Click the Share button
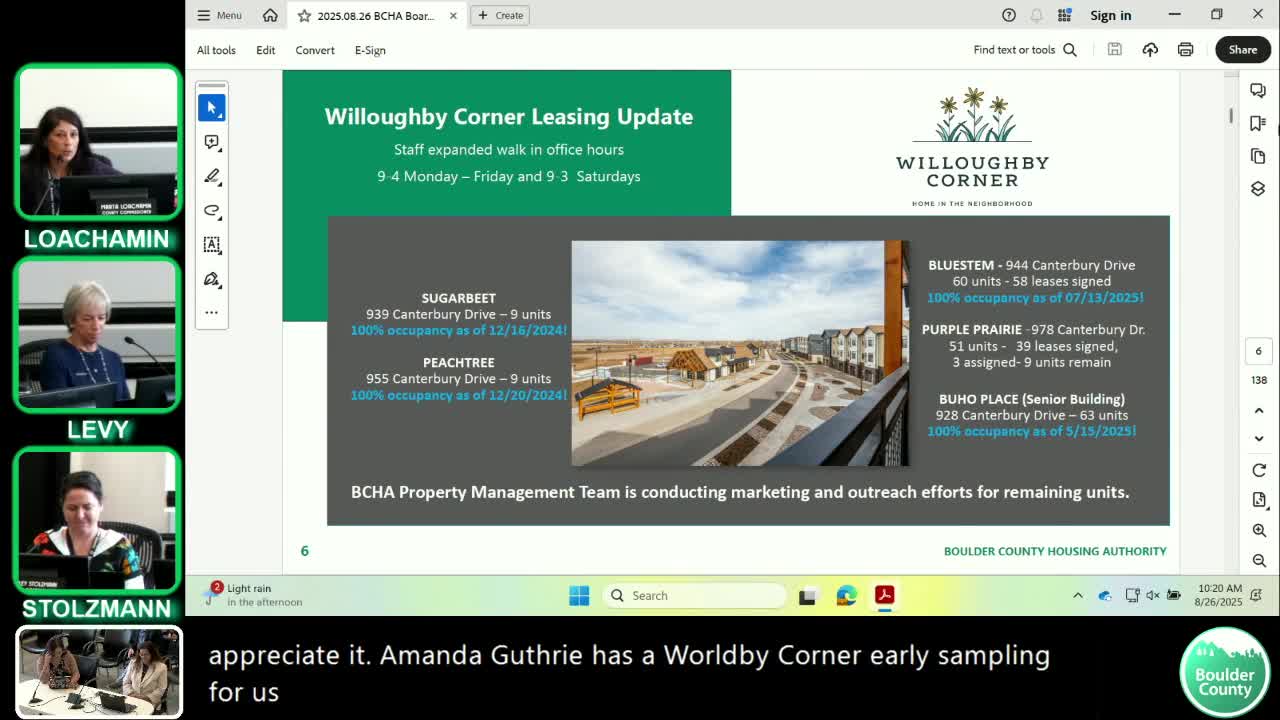This screenshot has width=1280, height=720. coord(1242,49)
